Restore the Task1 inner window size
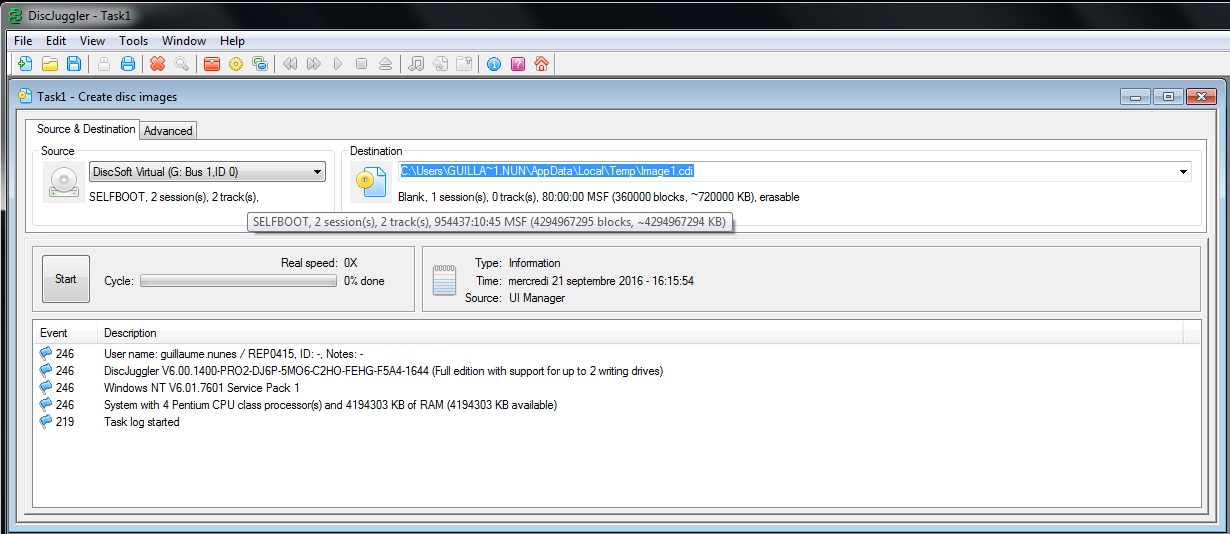 (x=1167, y=97)
